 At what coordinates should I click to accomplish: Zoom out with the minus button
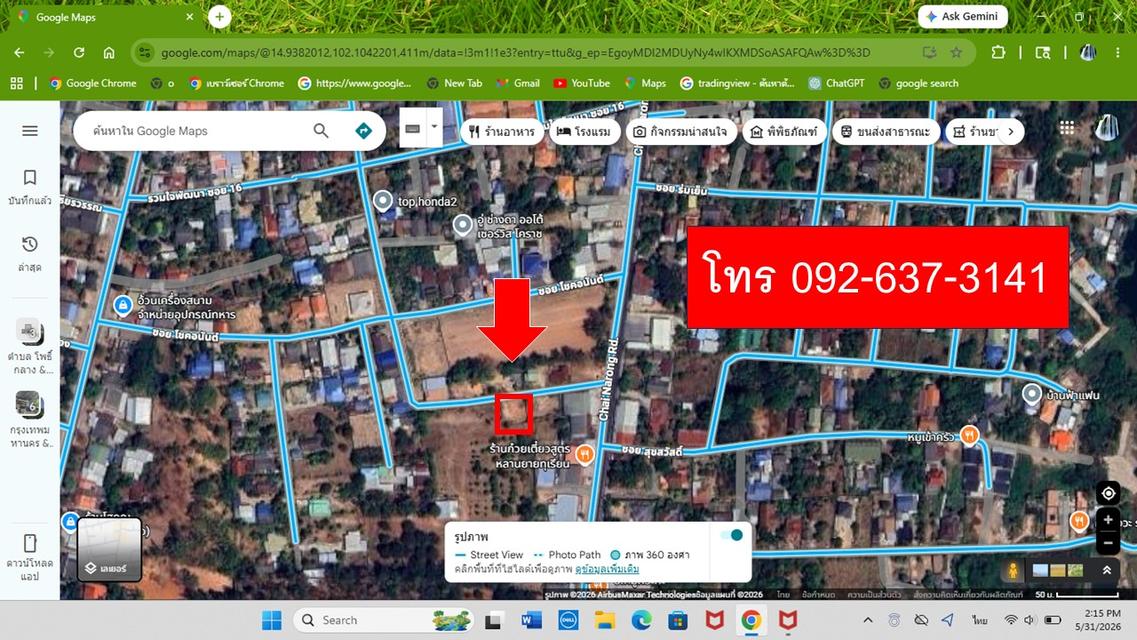(1108, 543)
